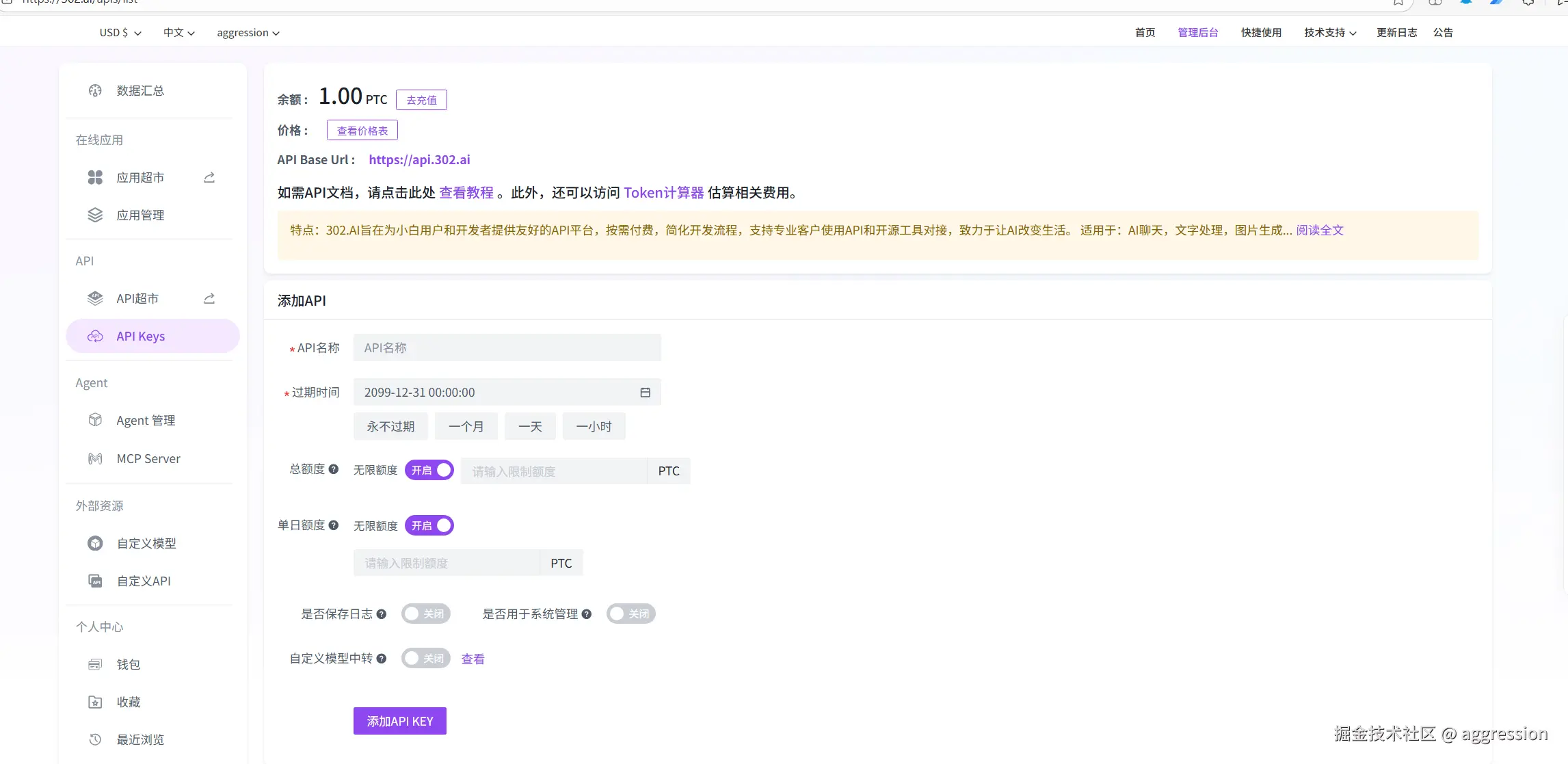
Task: Expand the 中文 language dropdown
Action: [179, 32]
